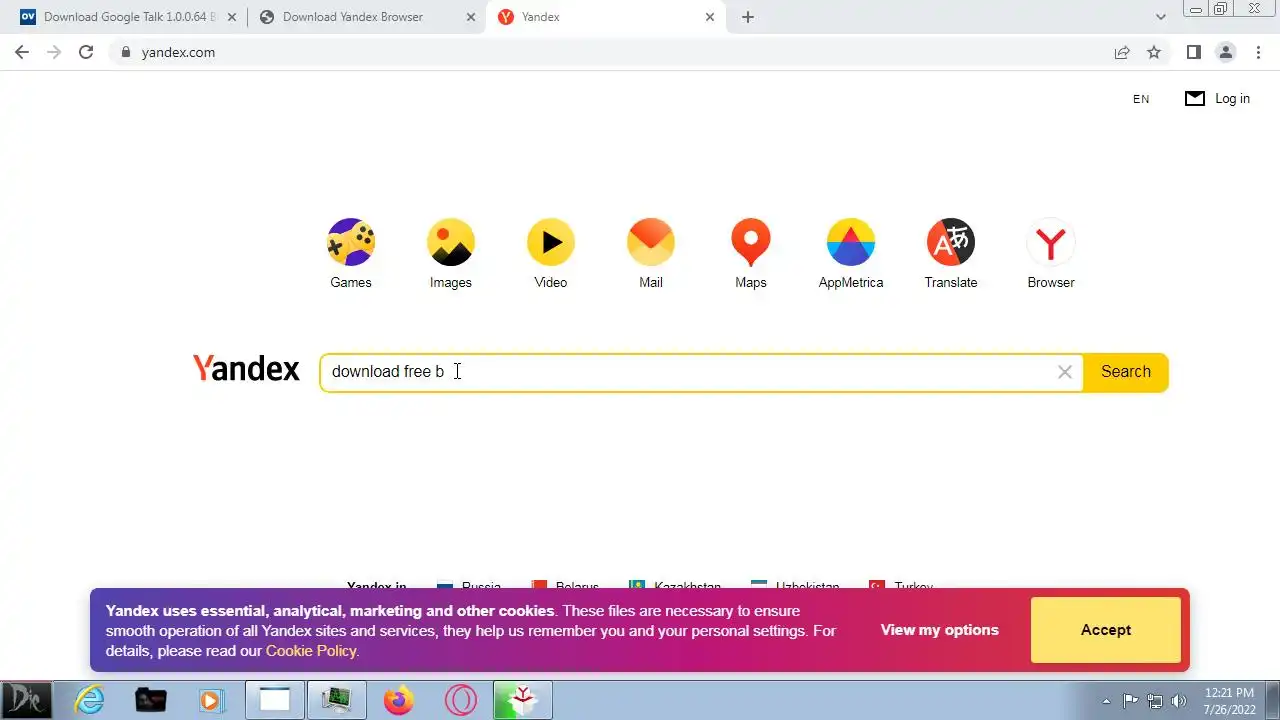This screenshot has width=1280, height=720.
Task: Go forward using the browser forward arrow
Action: (54, 52)
